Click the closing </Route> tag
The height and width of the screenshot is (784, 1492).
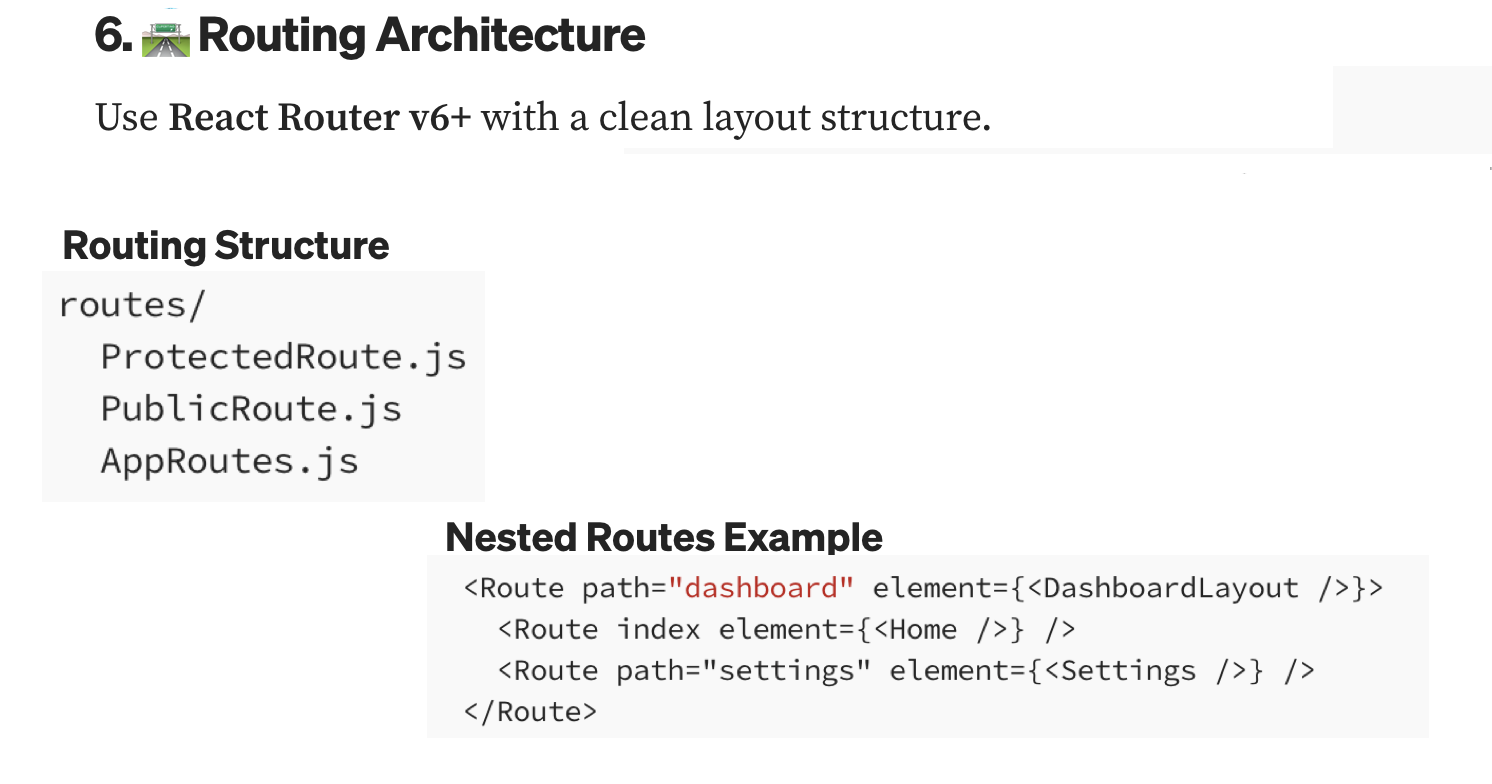click(x=530, y=712)
